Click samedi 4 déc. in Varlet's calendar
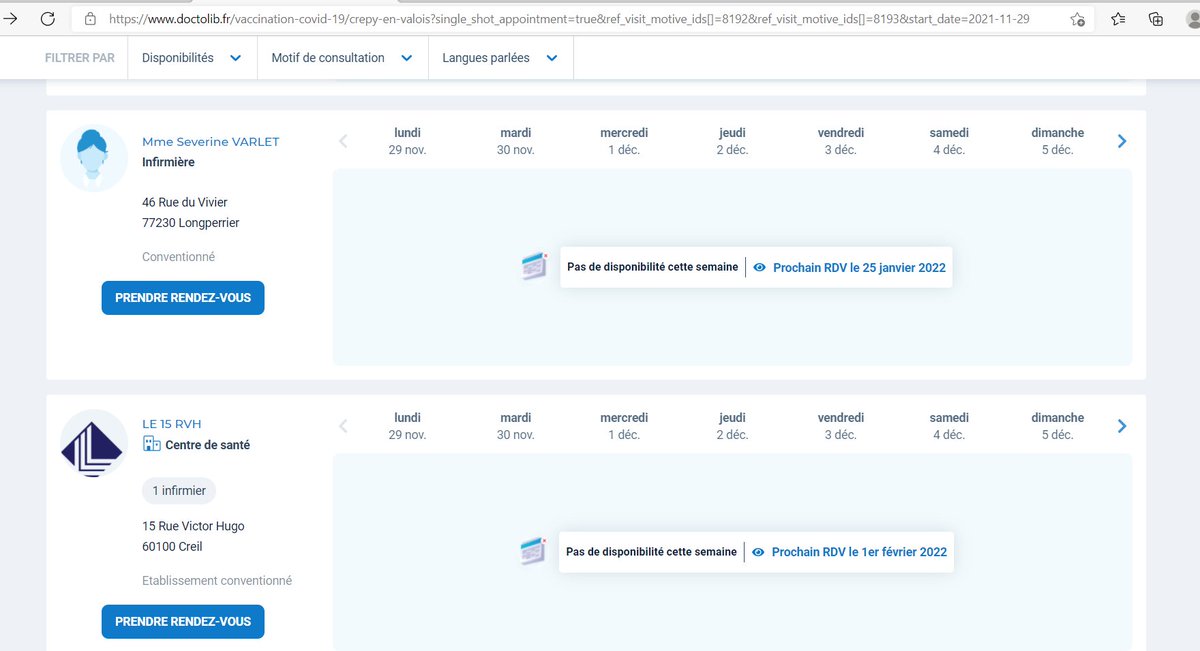This screenshot has height=651, width=1200. click(x=948, y=141)
